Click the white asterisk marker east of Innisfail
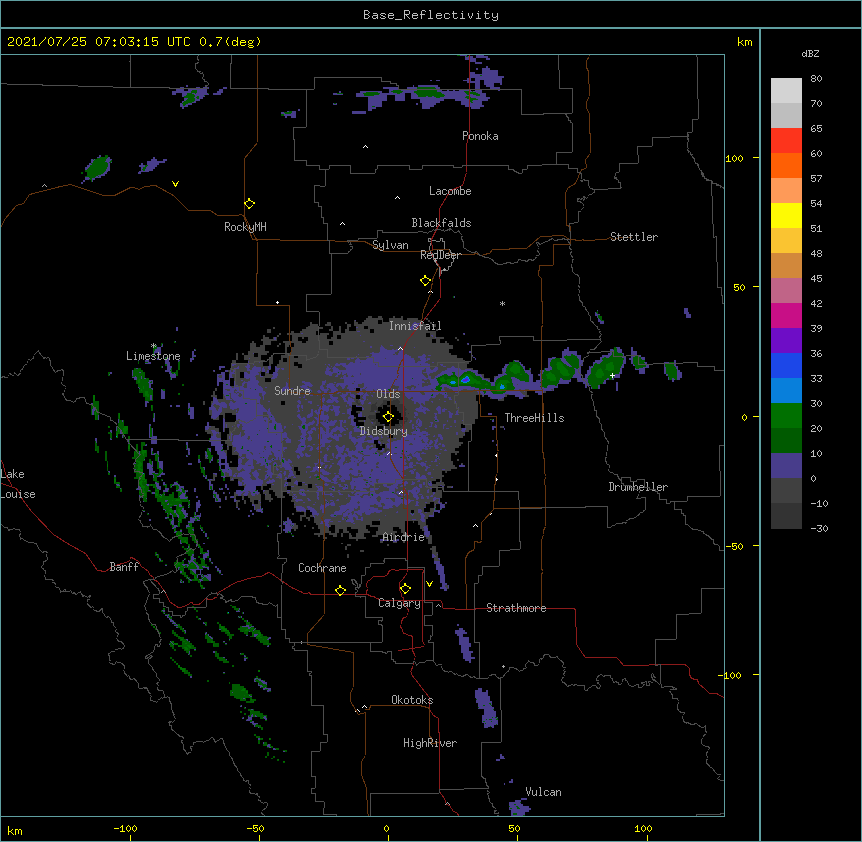This screenshot has height=842, width=862. (502, 303)
